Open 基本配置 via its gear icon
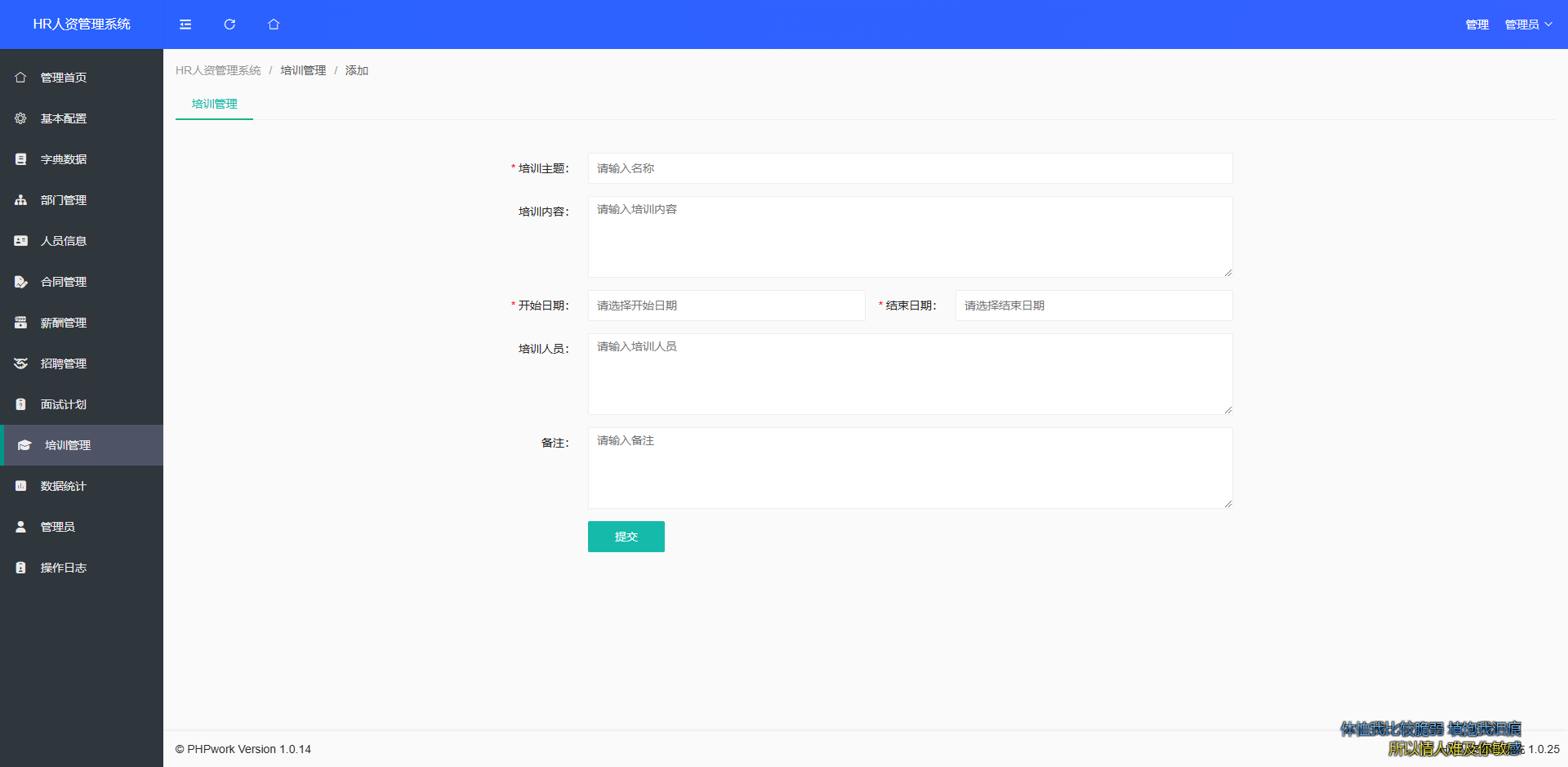The image size is (1568, 767). (x=21, y=118)
